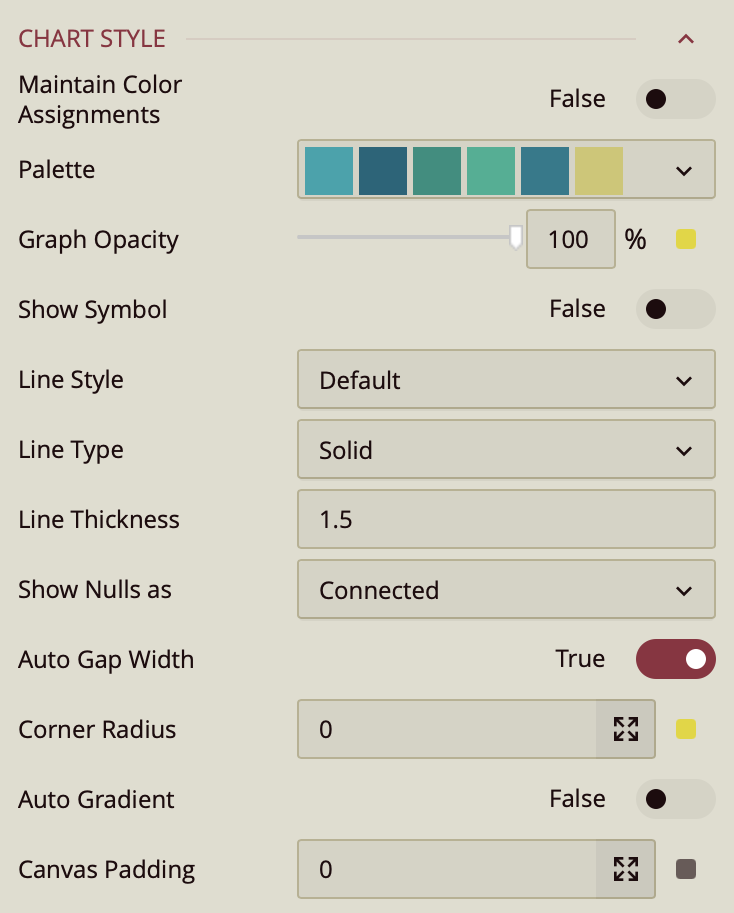
Task: Click yellow indicator beside Corner Radius
Action: (x=686, y=729)
